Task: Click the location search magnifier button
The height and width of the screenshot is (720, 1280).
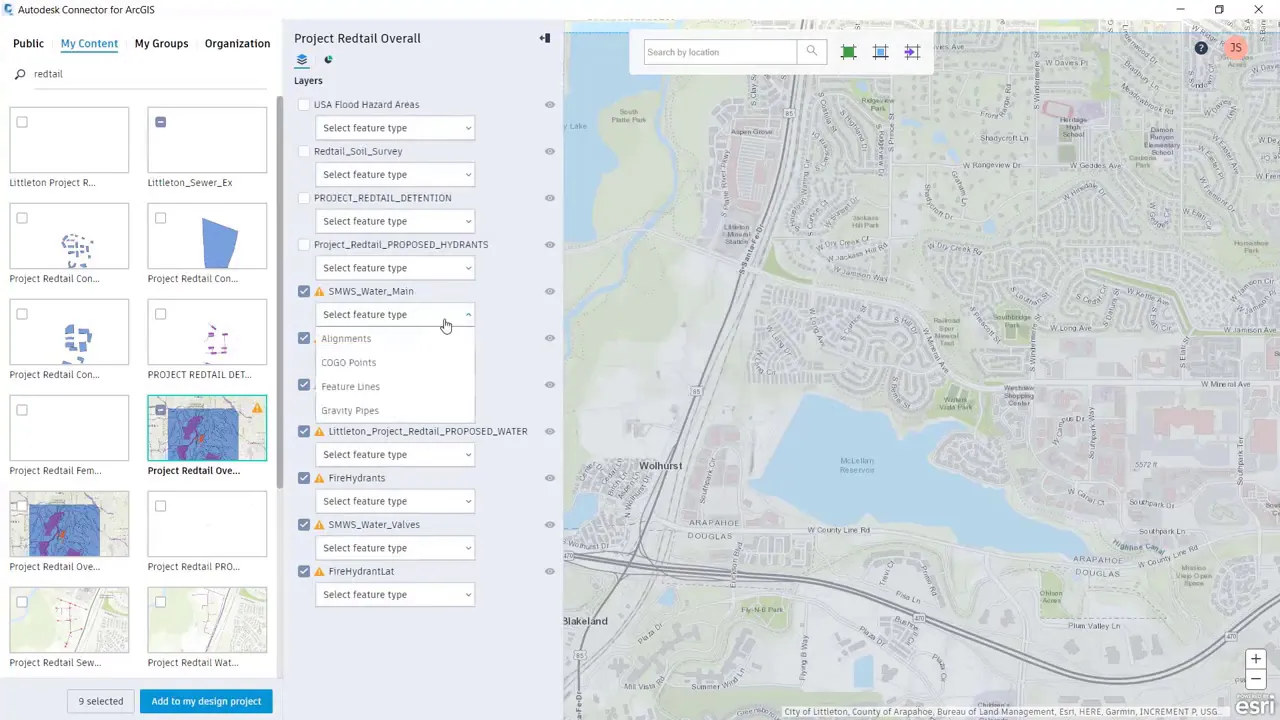Action: tap(812, 52)
